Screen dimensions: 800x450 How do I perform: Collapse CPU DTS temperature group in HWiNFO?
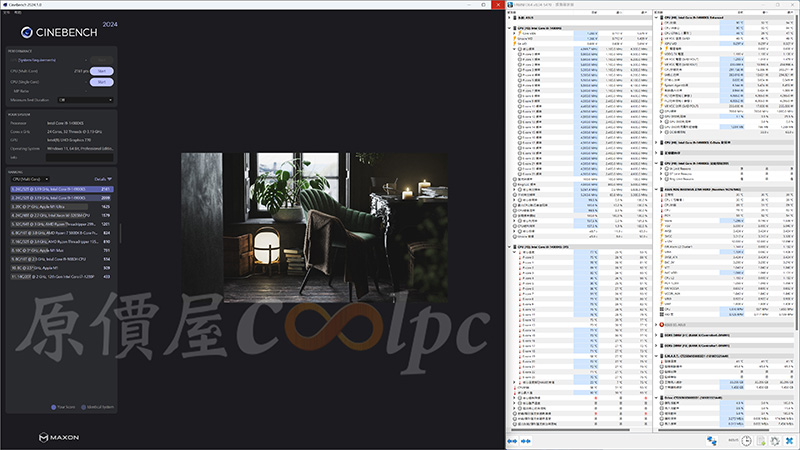tap(509, 247)
